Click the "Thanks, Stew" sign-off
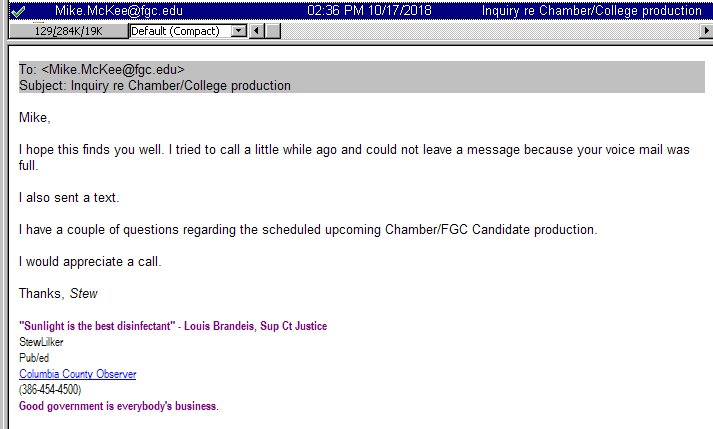Viewport: 713px width, 429px height. pyautogui.click(x=58, y=294)
